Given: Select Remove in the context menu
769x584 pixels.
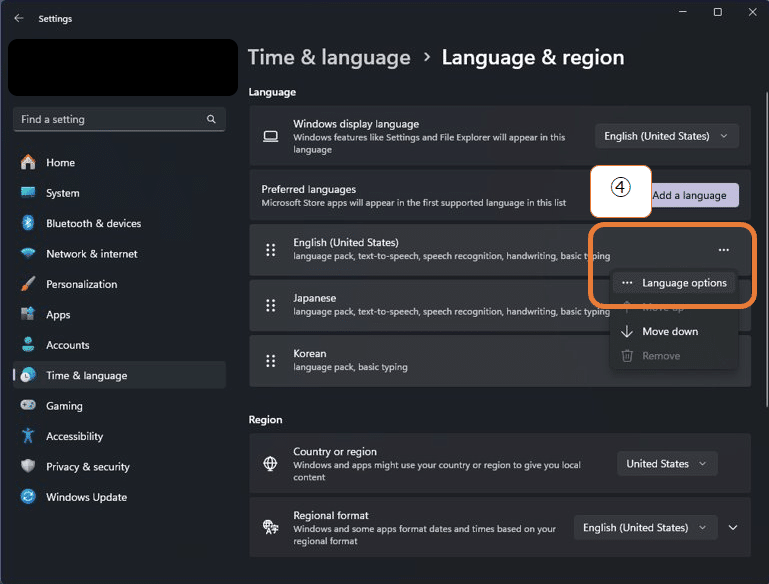Looking at the screenshot, I should [x=674, y=356].
